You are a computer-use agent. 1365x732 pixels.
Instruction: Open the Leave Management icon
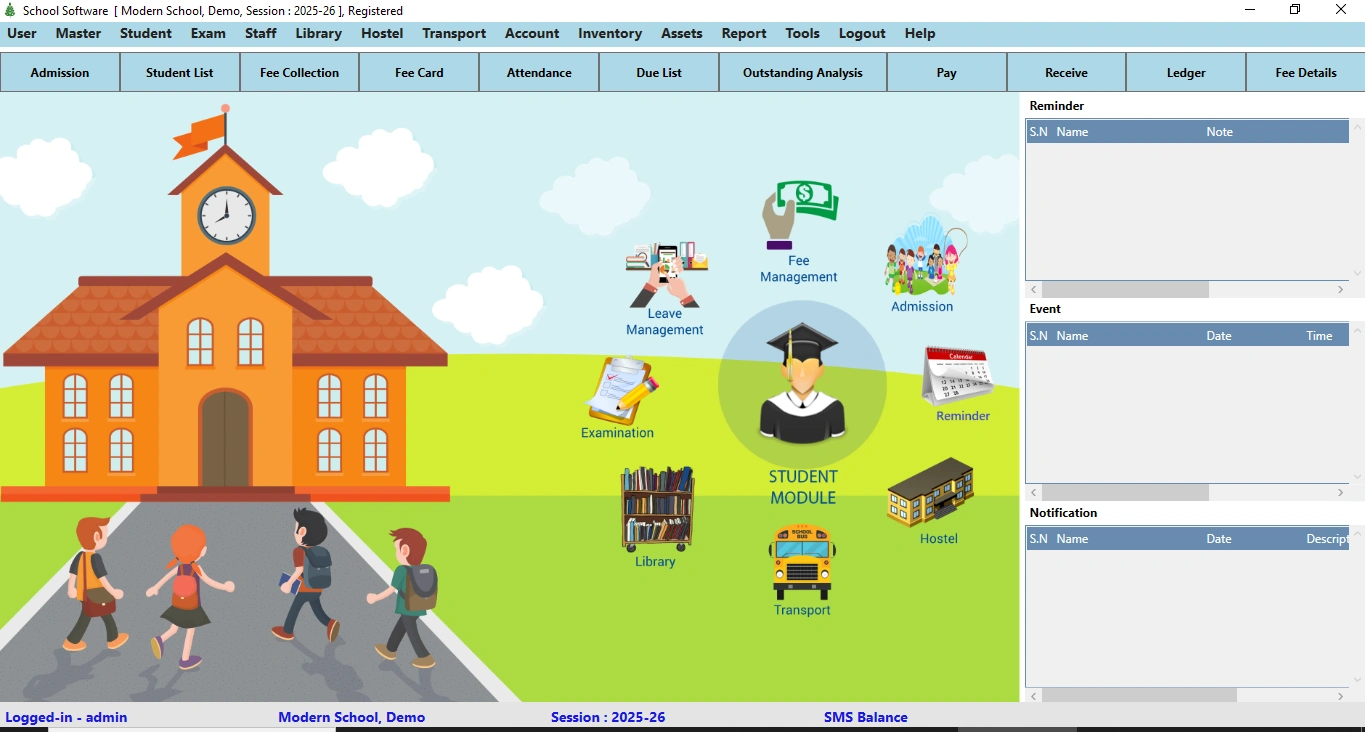(x=667, y=275)
